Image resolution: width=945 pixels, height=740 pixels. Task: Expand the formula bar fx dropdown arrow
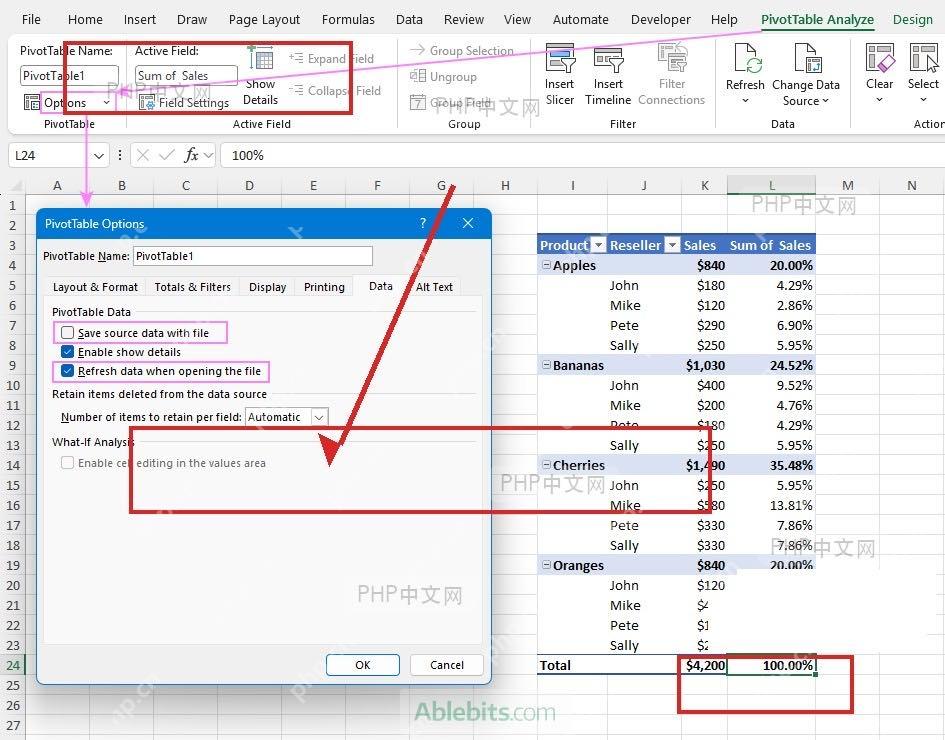209,155
